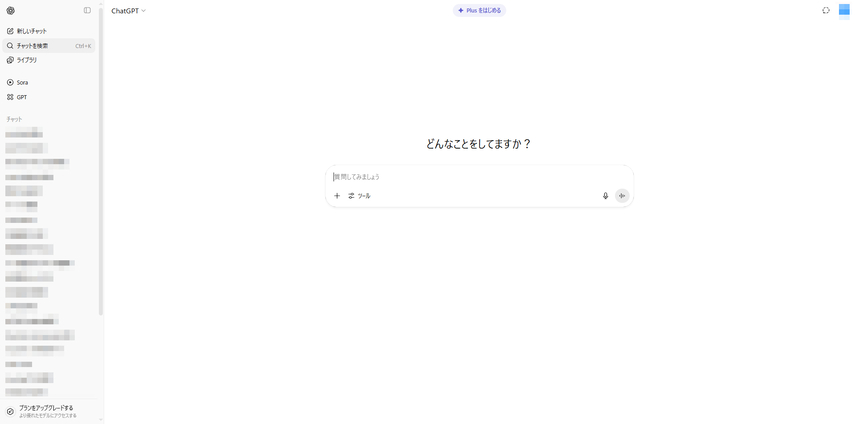Click the GPT grid icon

(10, 97)
